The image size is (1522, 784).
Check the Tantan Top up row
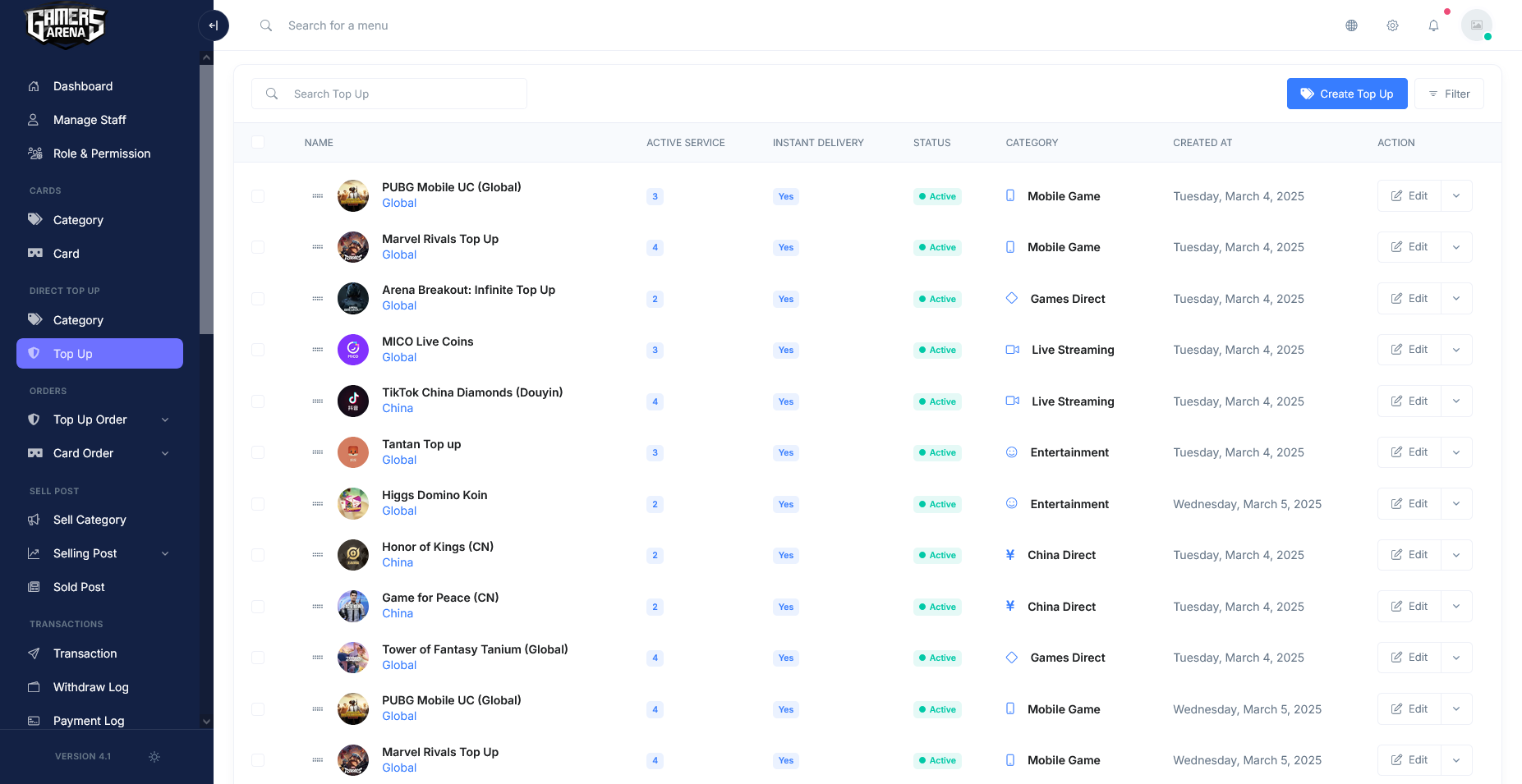[258, 452]
